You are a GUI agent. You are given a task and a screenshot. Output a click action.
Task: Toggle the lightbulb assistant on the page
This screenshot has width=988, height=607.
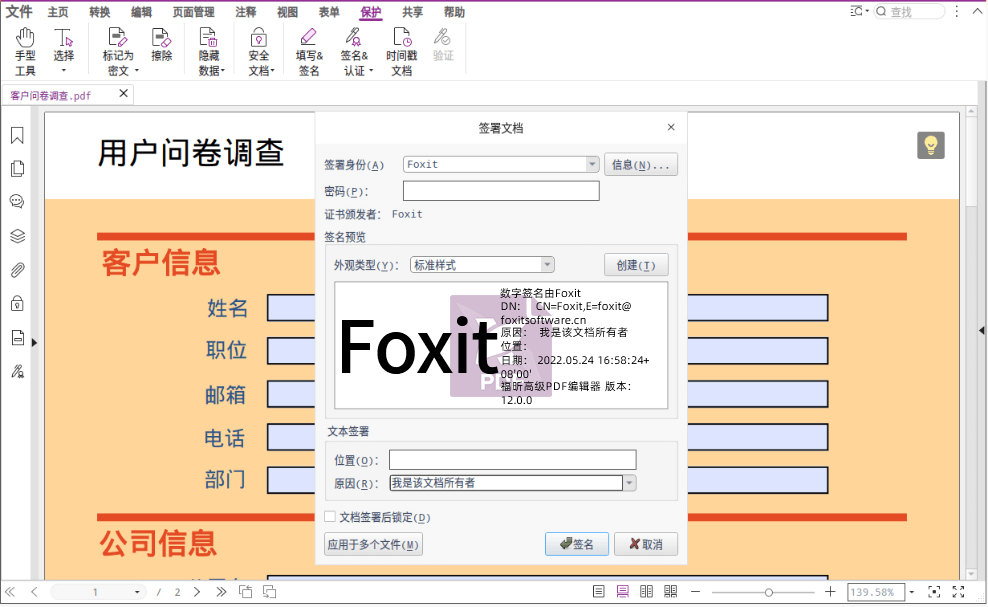(930, 145)
